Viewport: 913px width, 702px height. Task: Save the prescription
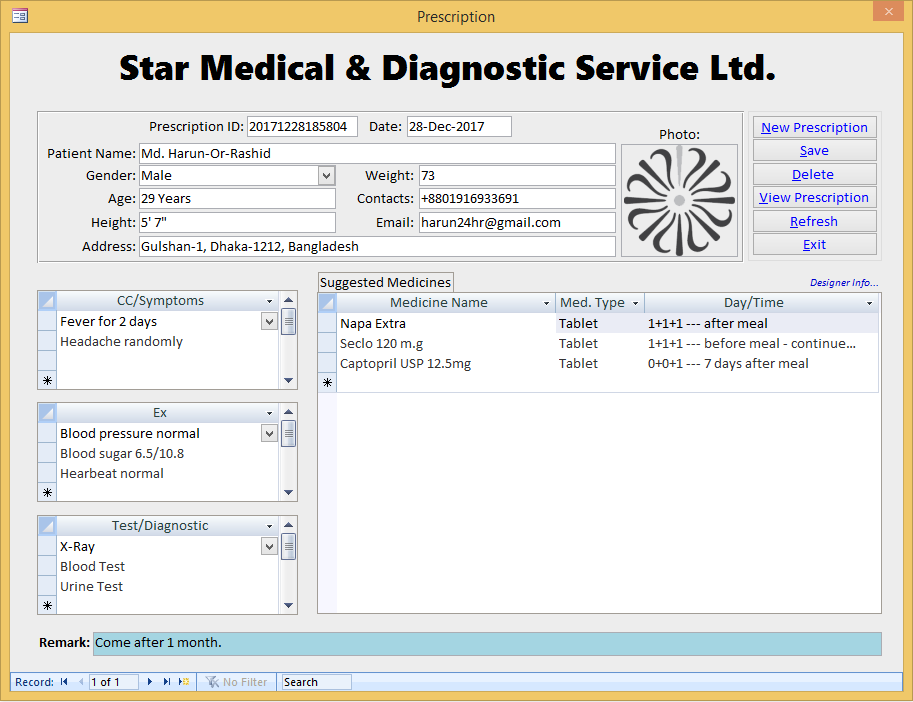pos(814,151)
